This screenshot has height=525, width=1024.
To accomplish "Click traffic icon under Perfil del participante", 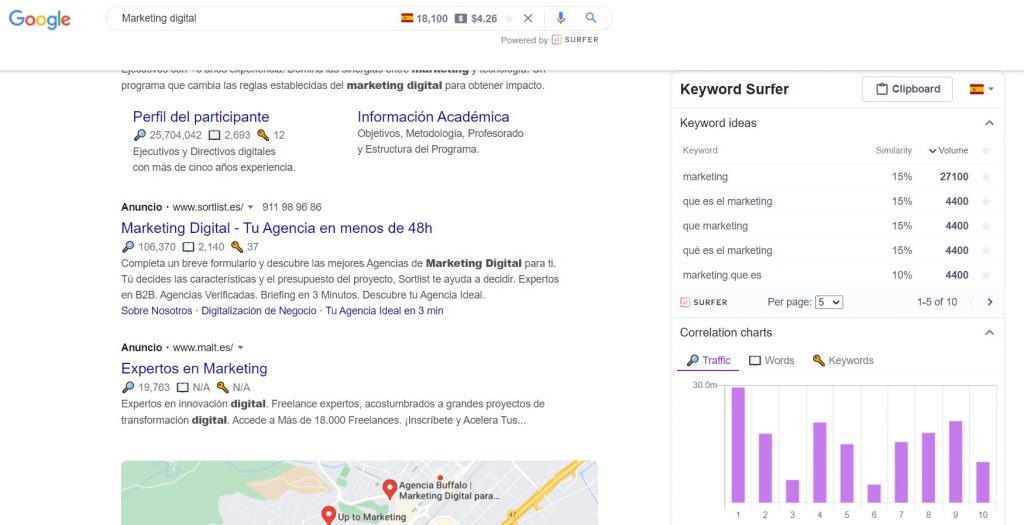I will pos(140,135).
